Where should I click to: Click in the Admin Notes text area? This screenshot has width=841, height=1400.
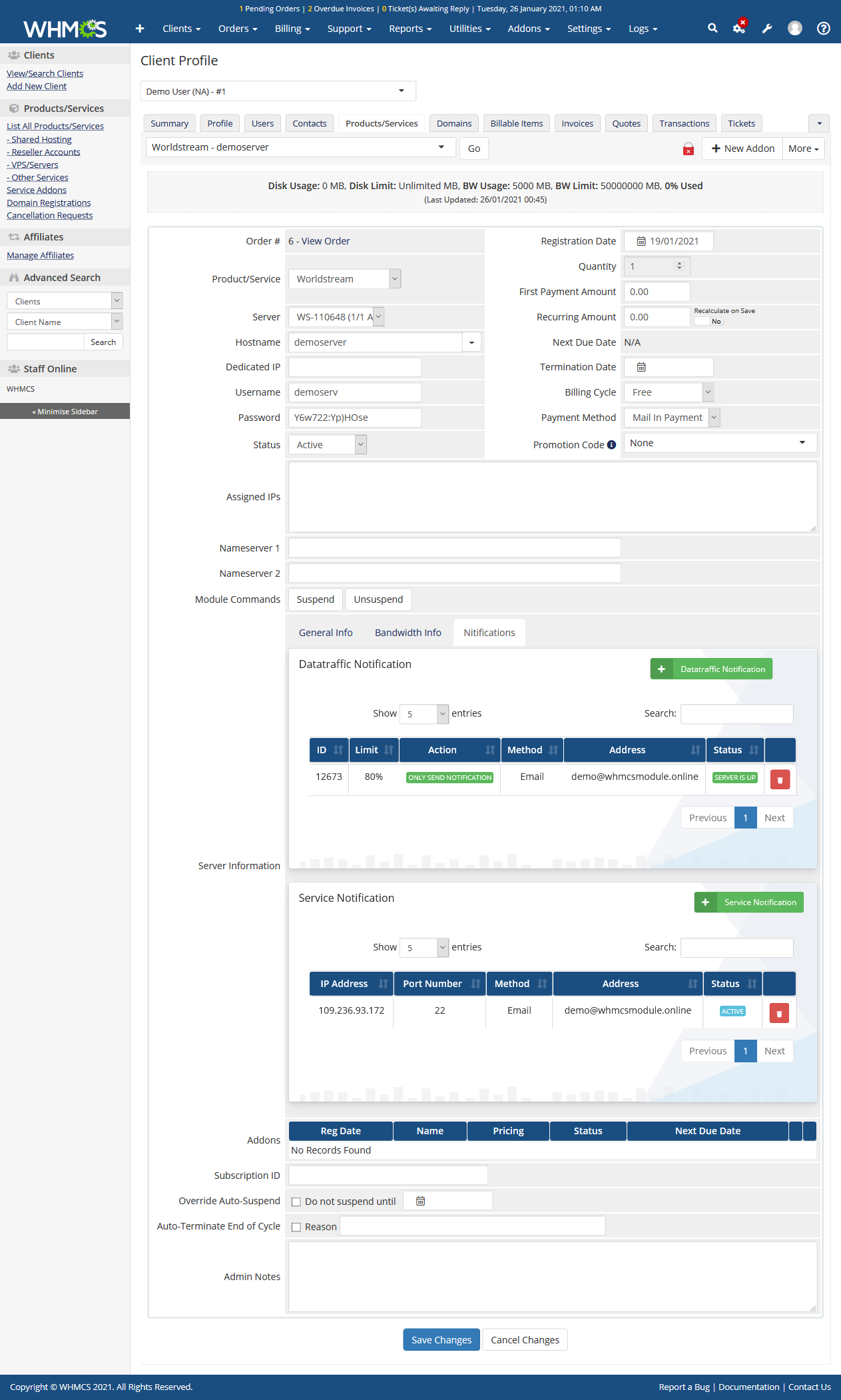[553, 1277]
